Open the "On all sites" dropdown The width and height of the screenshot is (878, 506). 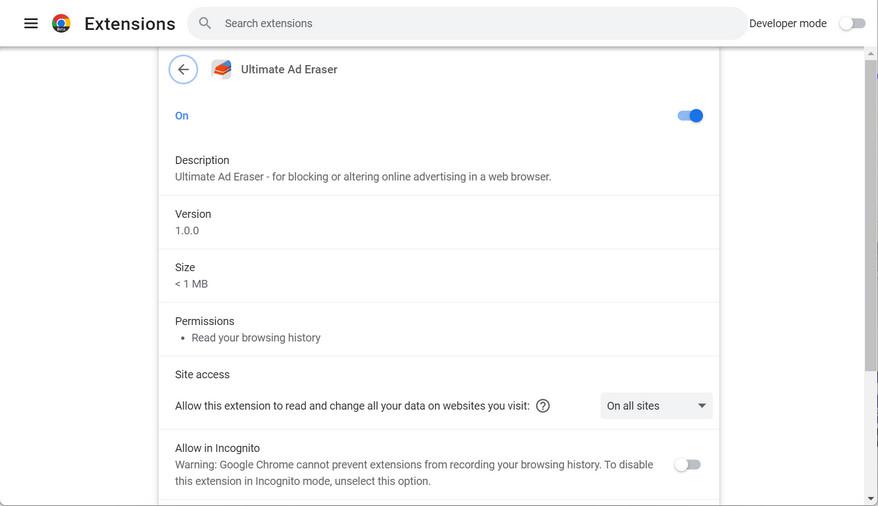pos(656,406)
